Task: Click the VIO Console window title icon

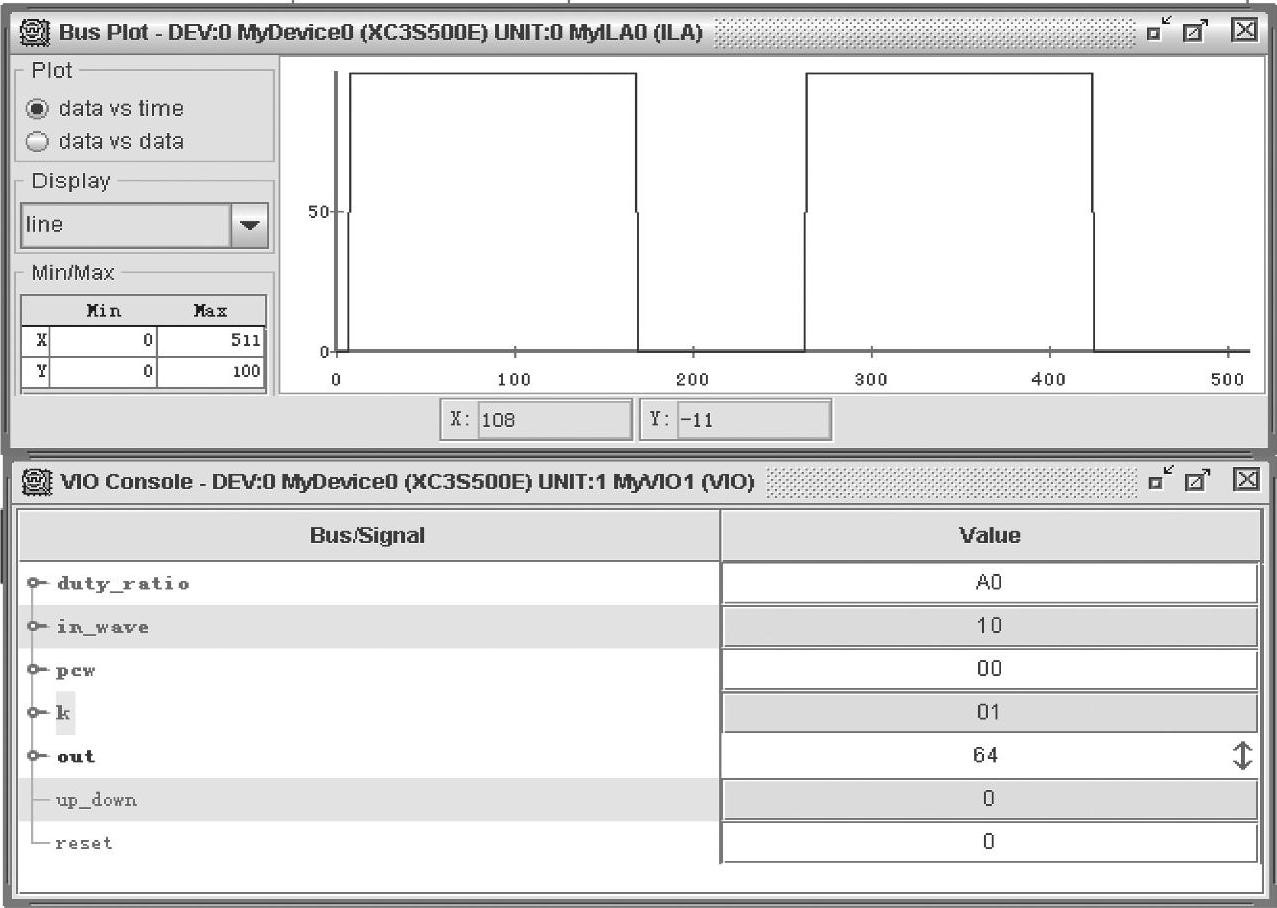Action: coord(37,482)
